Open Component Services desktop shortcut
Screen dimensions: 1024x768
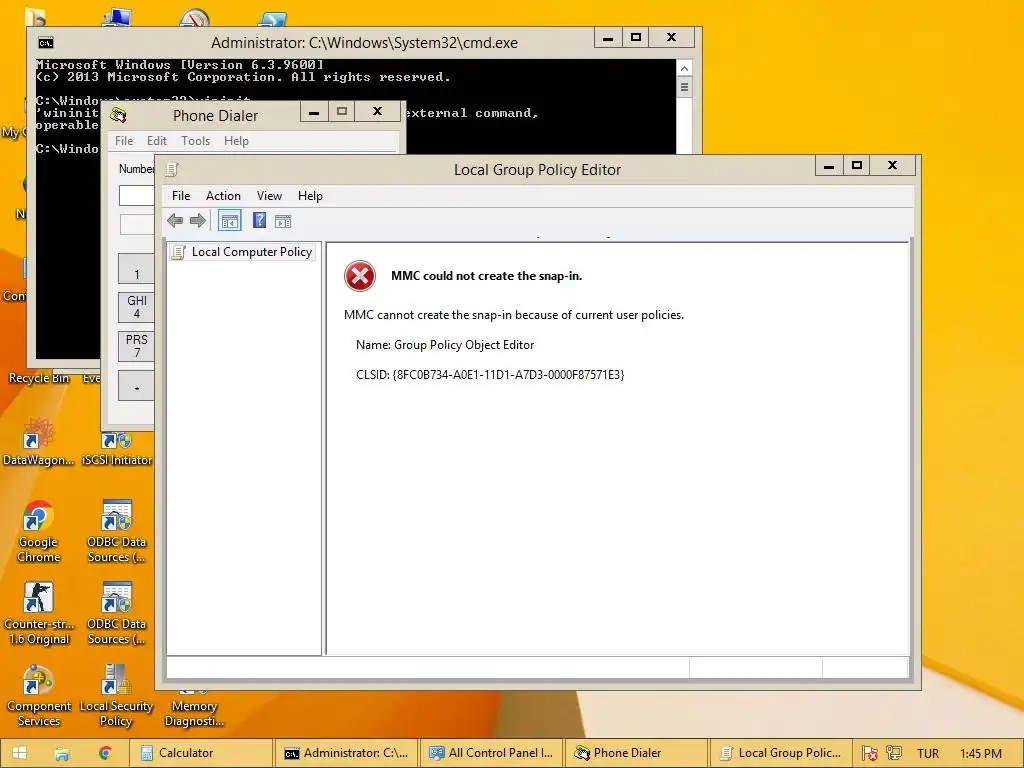39,696
